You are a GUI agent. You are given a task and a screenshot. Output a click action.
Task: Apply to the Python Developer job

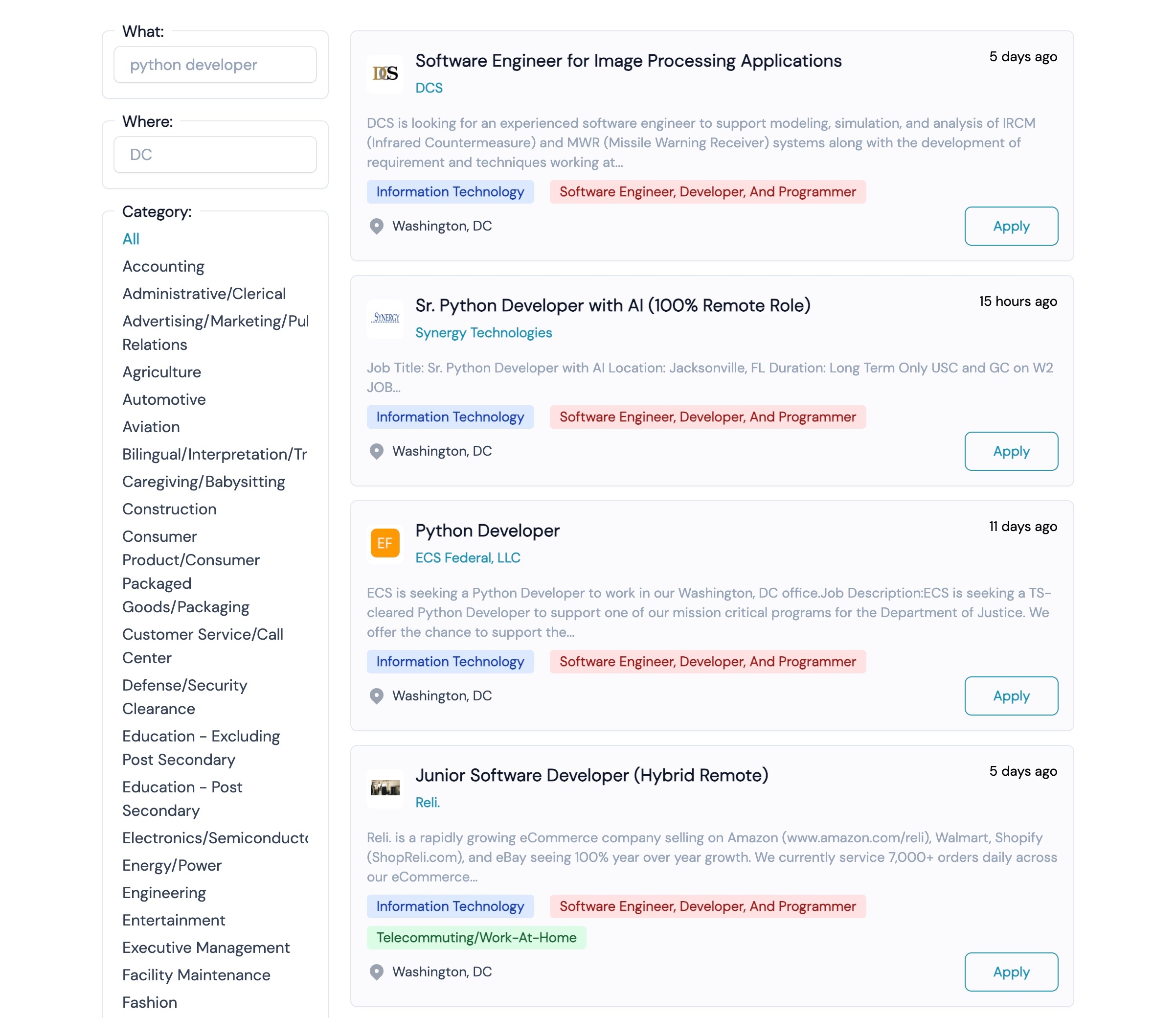point(1011,696)
